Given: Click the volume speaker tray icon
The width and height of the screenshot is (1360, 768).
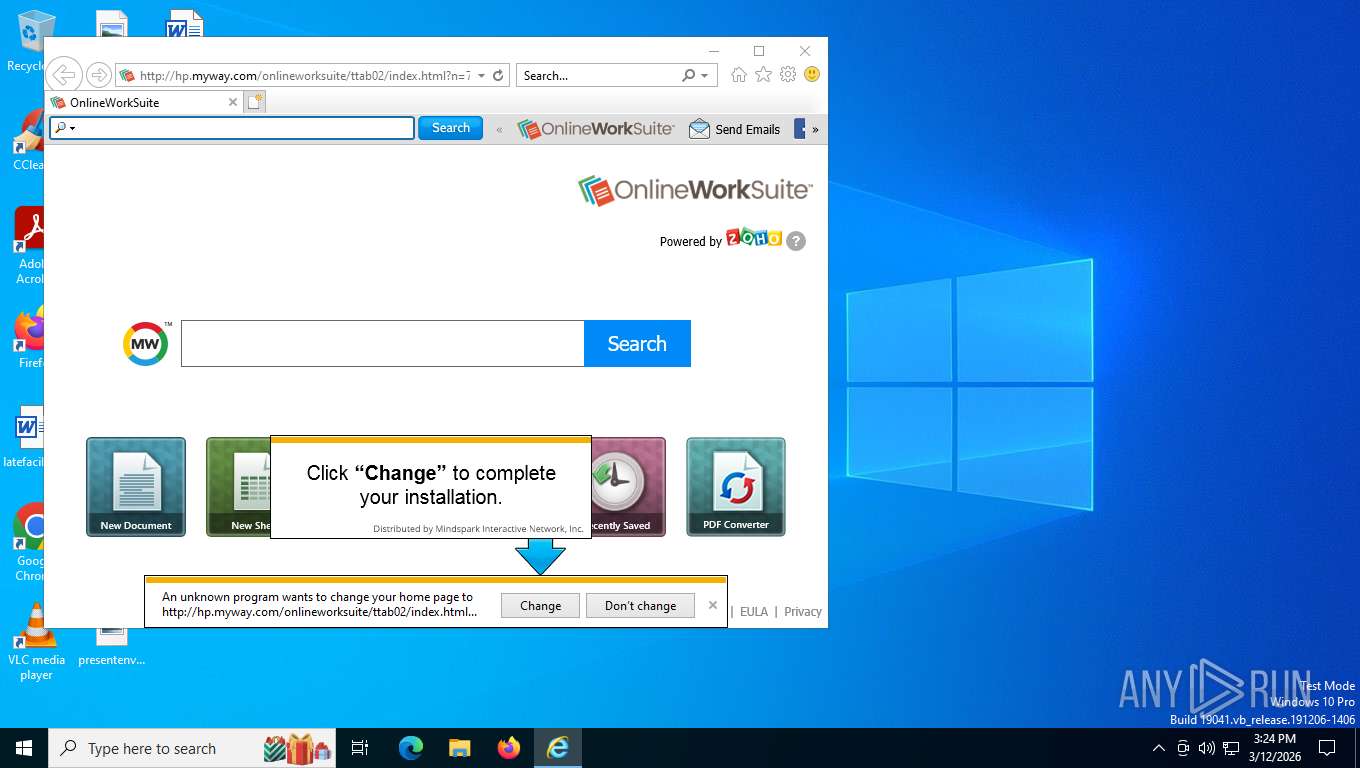Looking at the screenshot, I should [1207, 748].
